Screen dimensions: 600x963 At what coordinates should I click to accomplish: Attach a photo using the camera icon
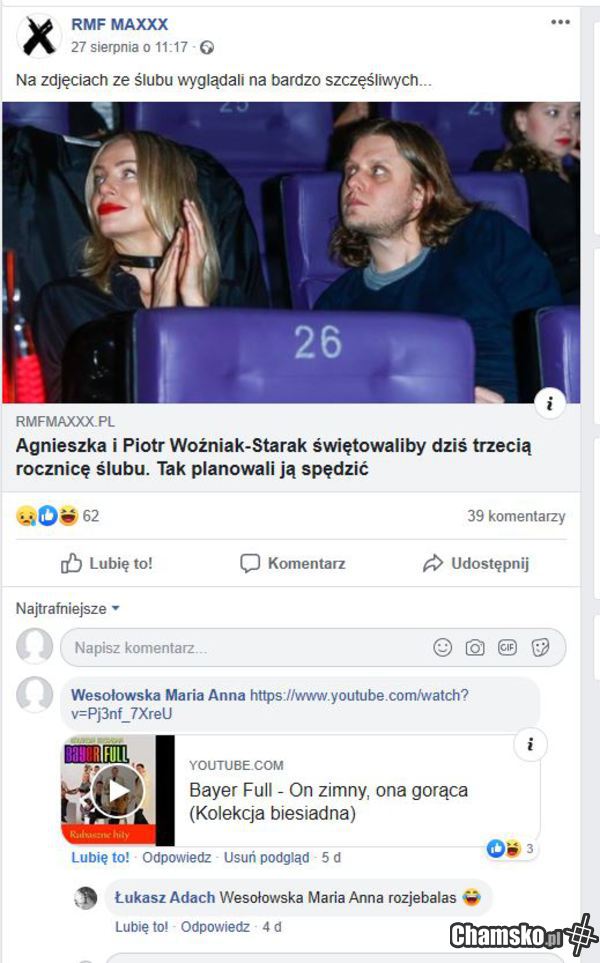point(475,647)
